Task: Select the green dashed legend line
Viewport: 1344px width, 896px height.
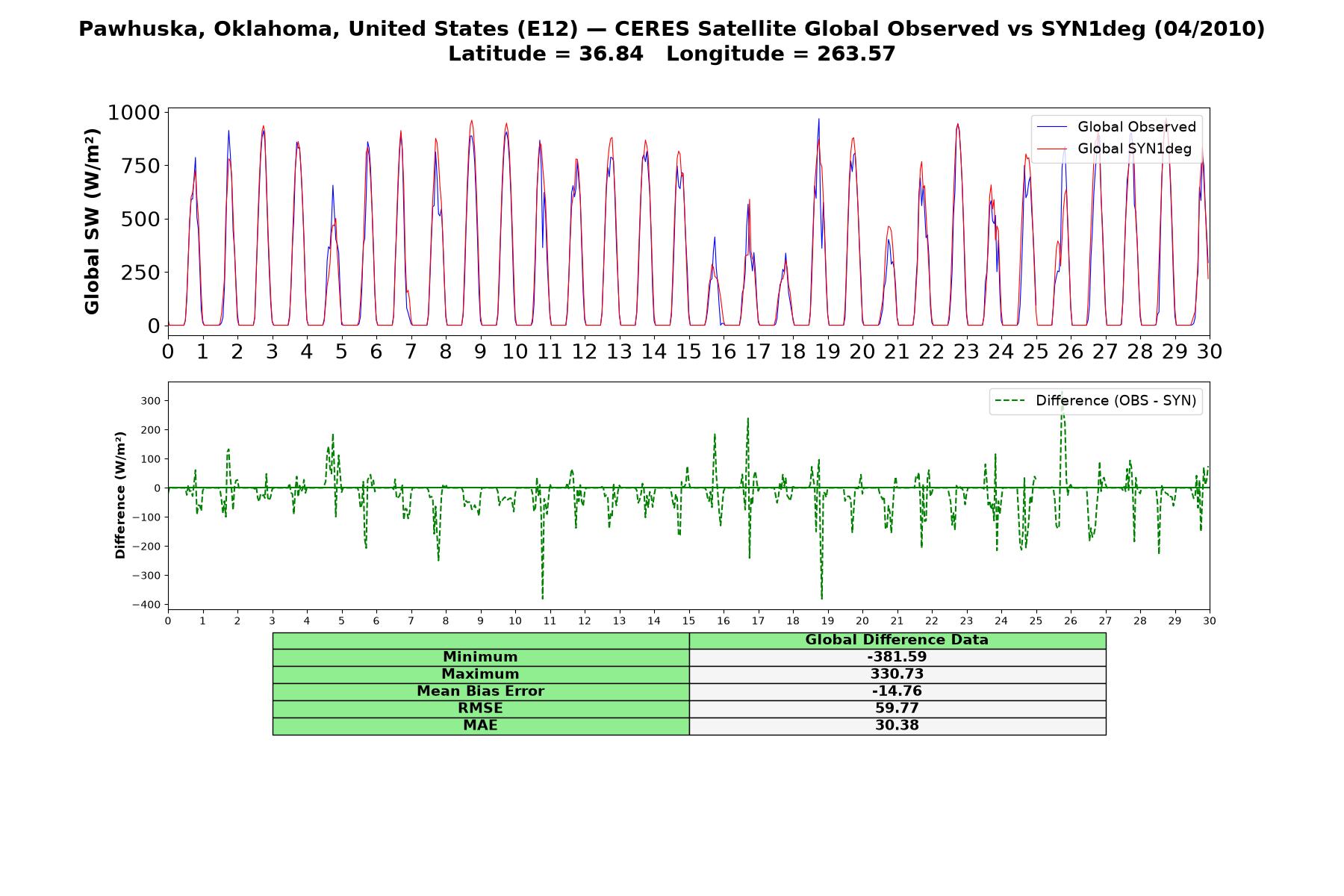Action: pyautogui.click(x=1010, y=401)
